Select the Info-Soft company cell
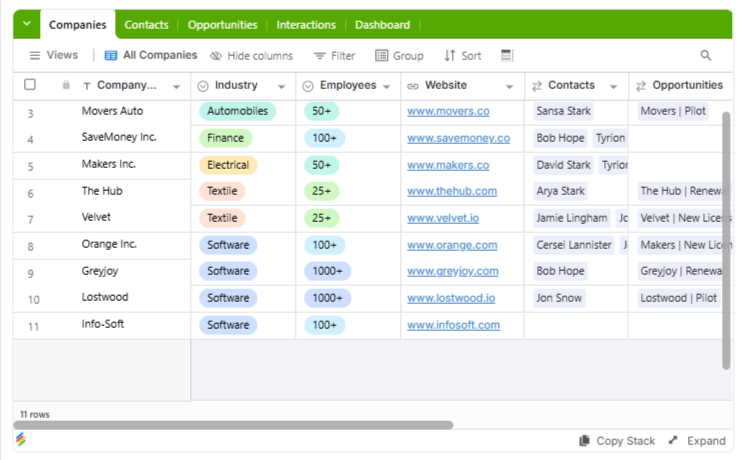This screenshot has height=460, width=749. [103, 324]
